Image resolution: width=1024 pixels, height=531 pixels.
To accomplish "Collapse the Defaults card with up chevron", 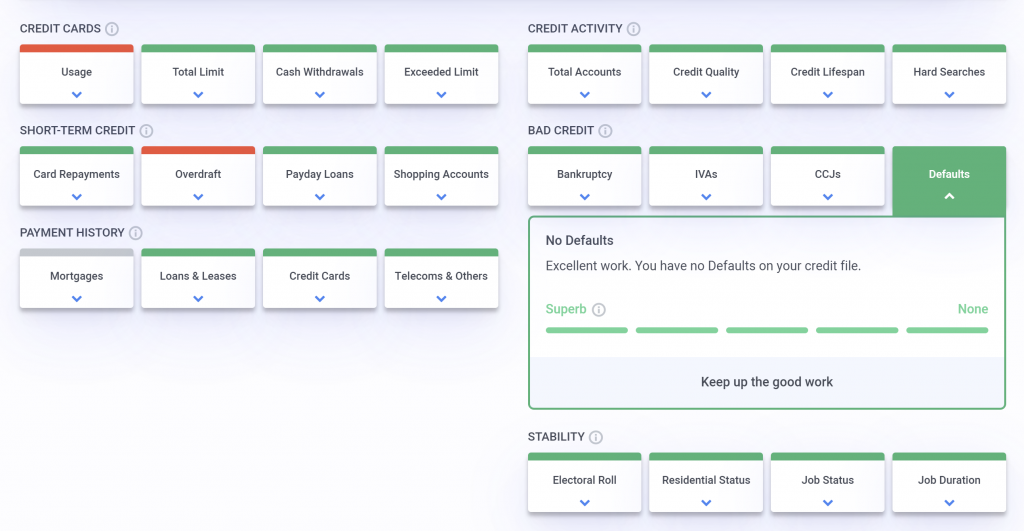I will point(948,196).
